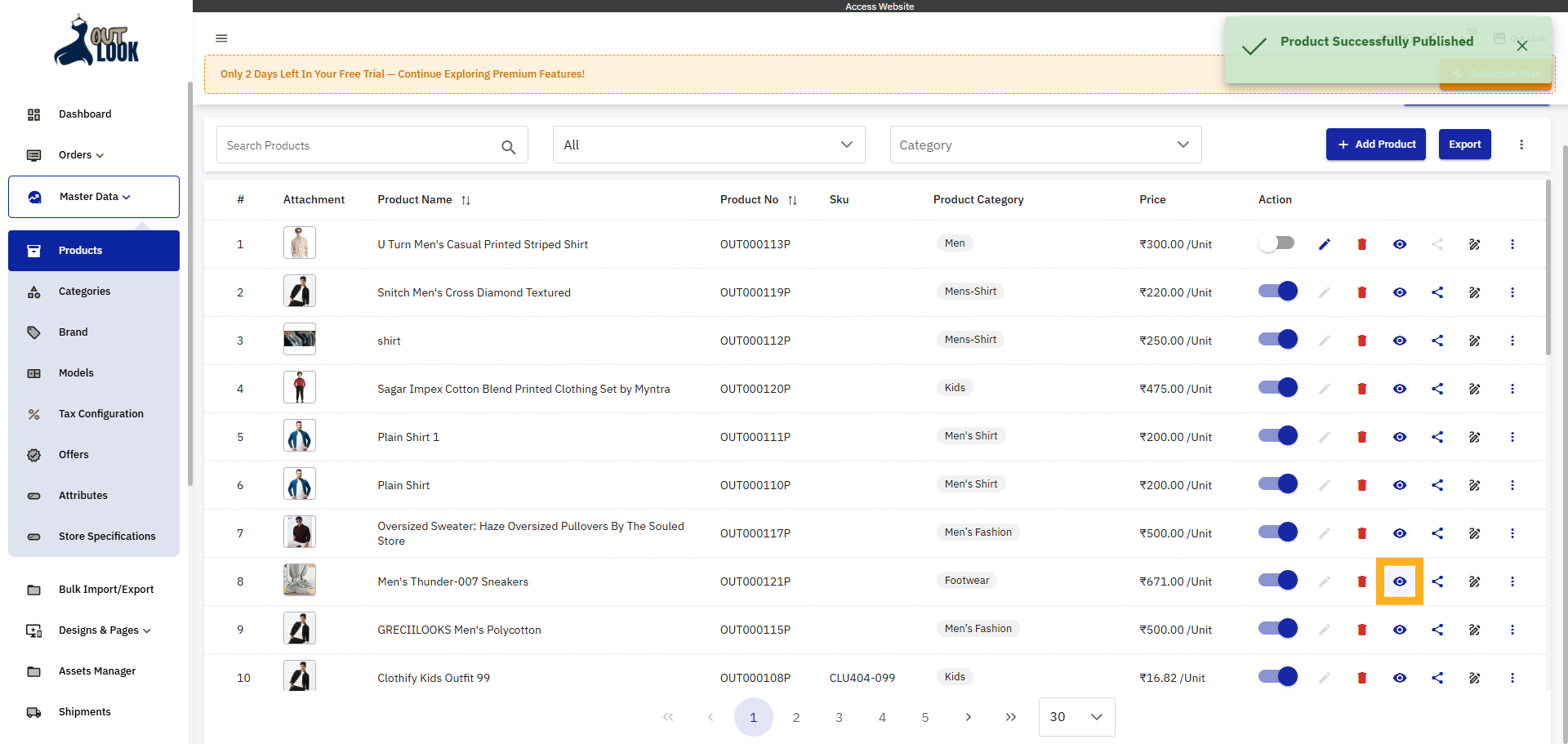Open the Brand section in sidebar

[73, 332]
